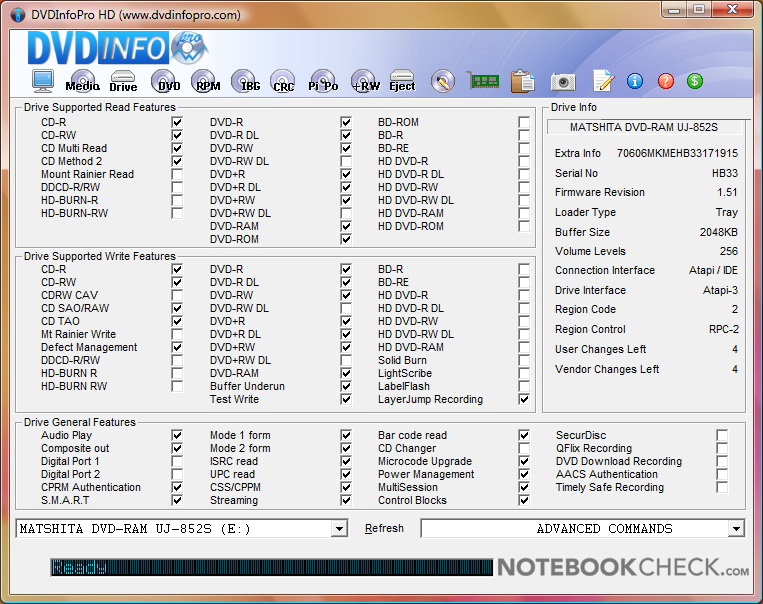
Task: Toggle S.M.A.R.T checkbox
Action: pos(177,500)
